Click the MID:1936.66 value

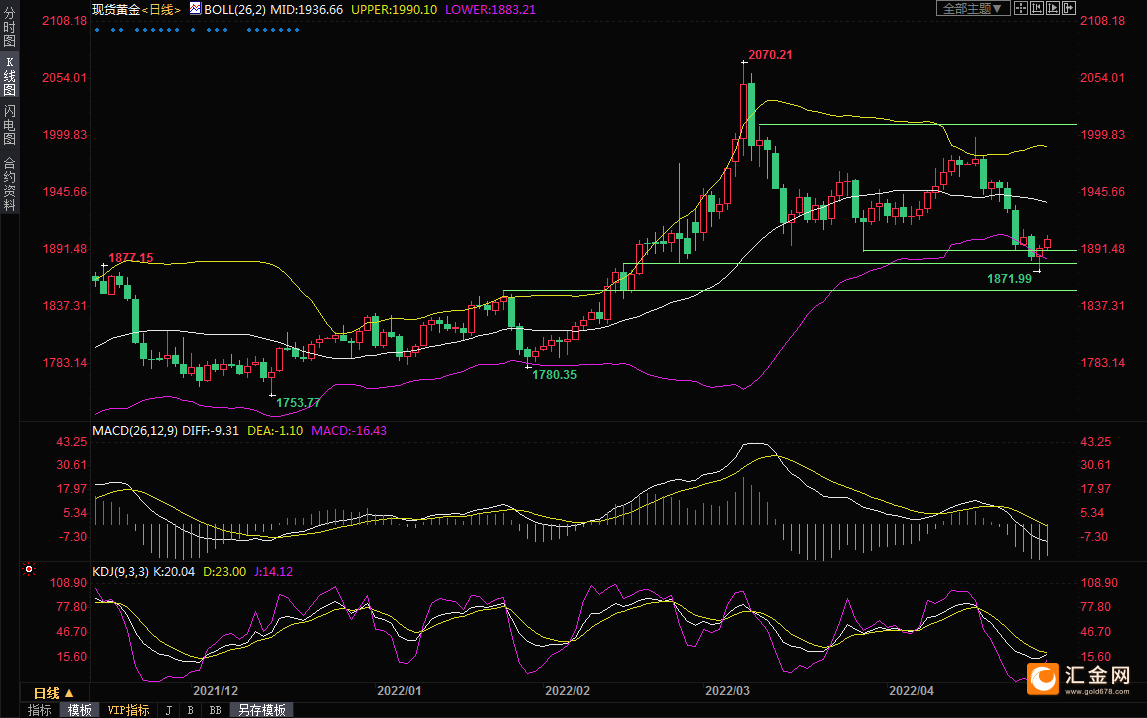click(307, 10)
